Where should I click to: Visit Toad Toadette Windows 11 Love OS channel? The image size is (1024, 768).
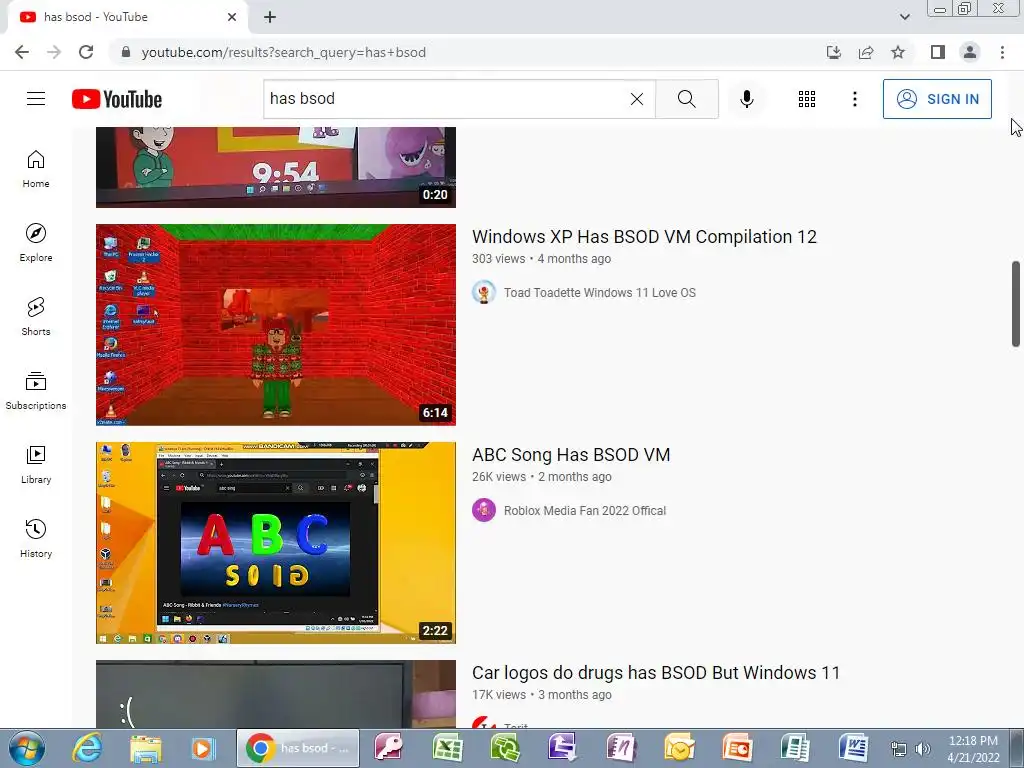(x=600, y=293)
